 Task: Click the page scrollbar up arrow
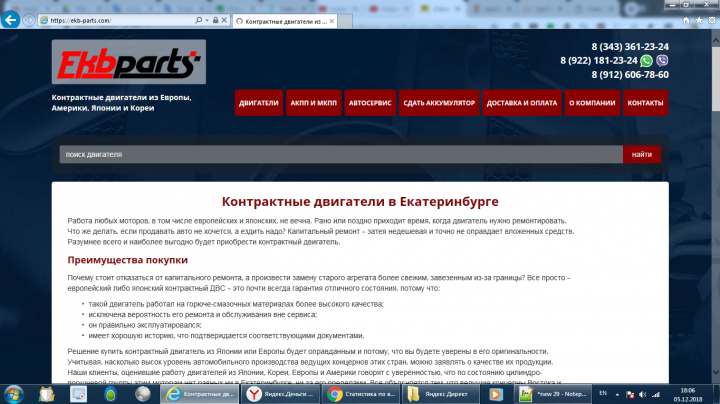tap(715, 40)
